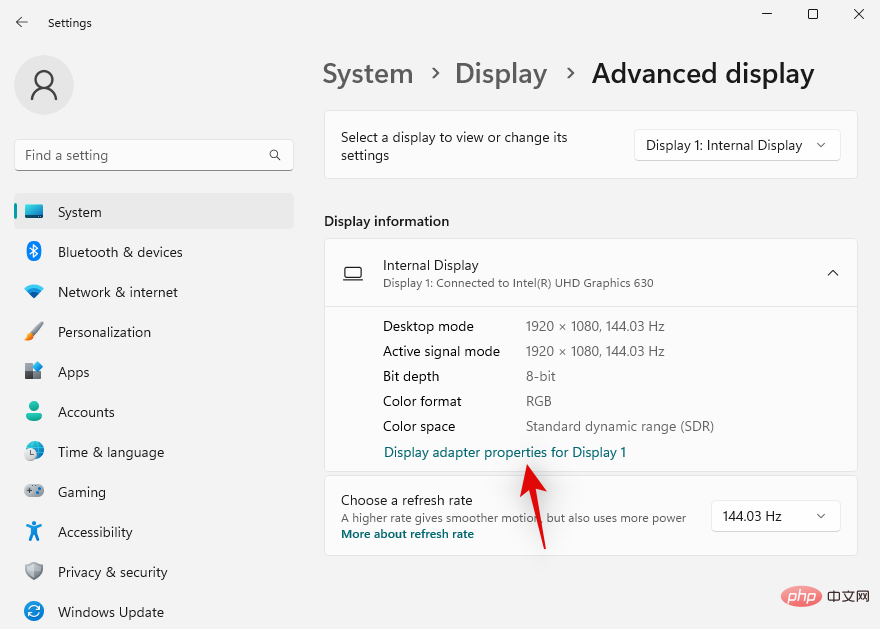Click More about refresh rate
The image size is (880, 629).
click(x=407, y=534)
